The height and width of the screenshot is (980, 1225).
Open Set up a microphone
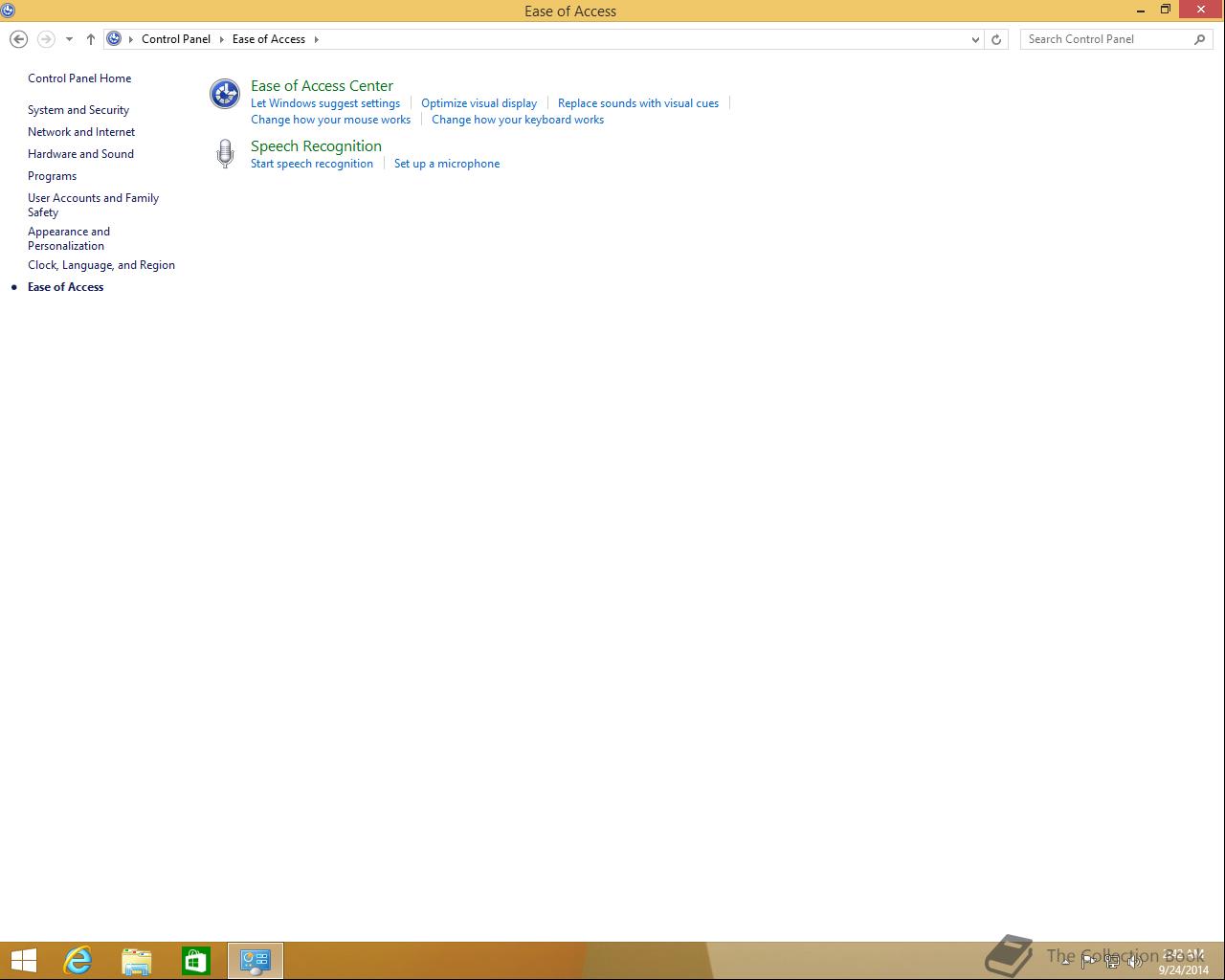(447, 164)
